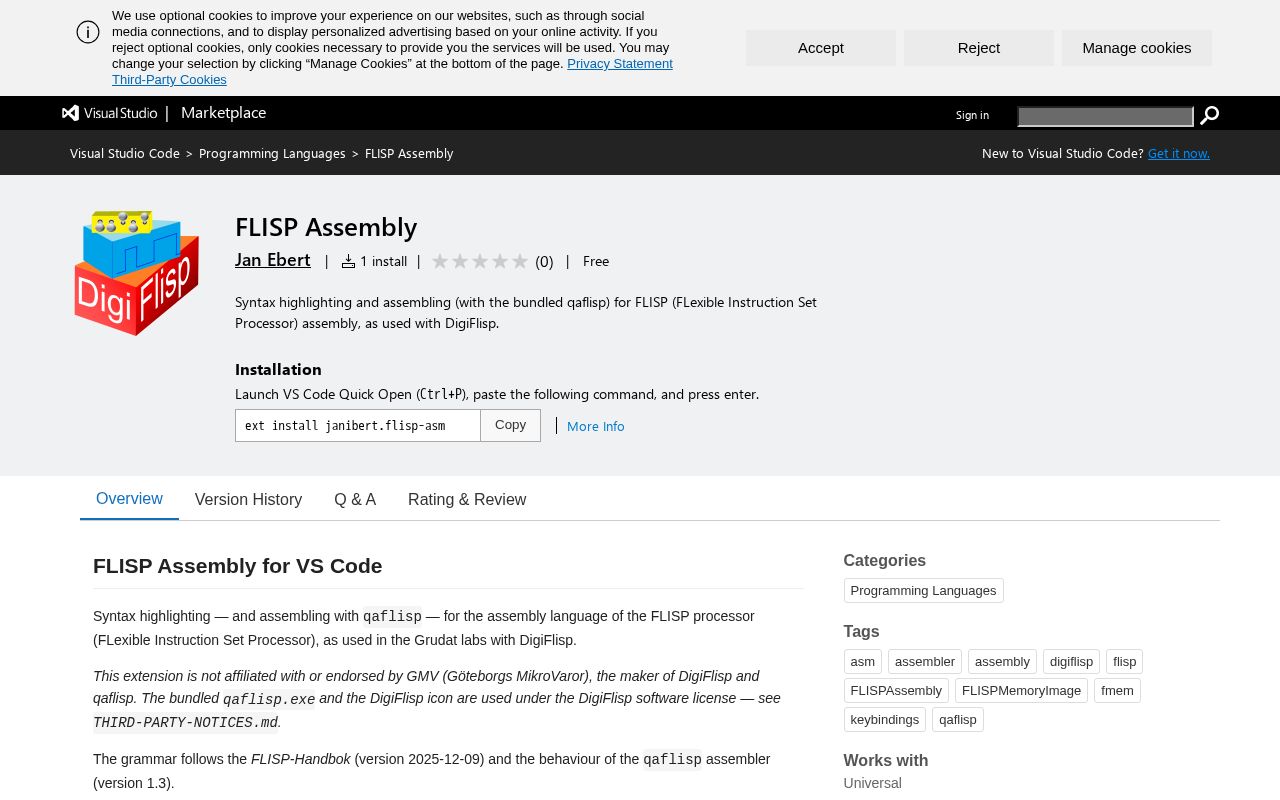Click the asm tag

pyautogui.click(x=863, y=662)
